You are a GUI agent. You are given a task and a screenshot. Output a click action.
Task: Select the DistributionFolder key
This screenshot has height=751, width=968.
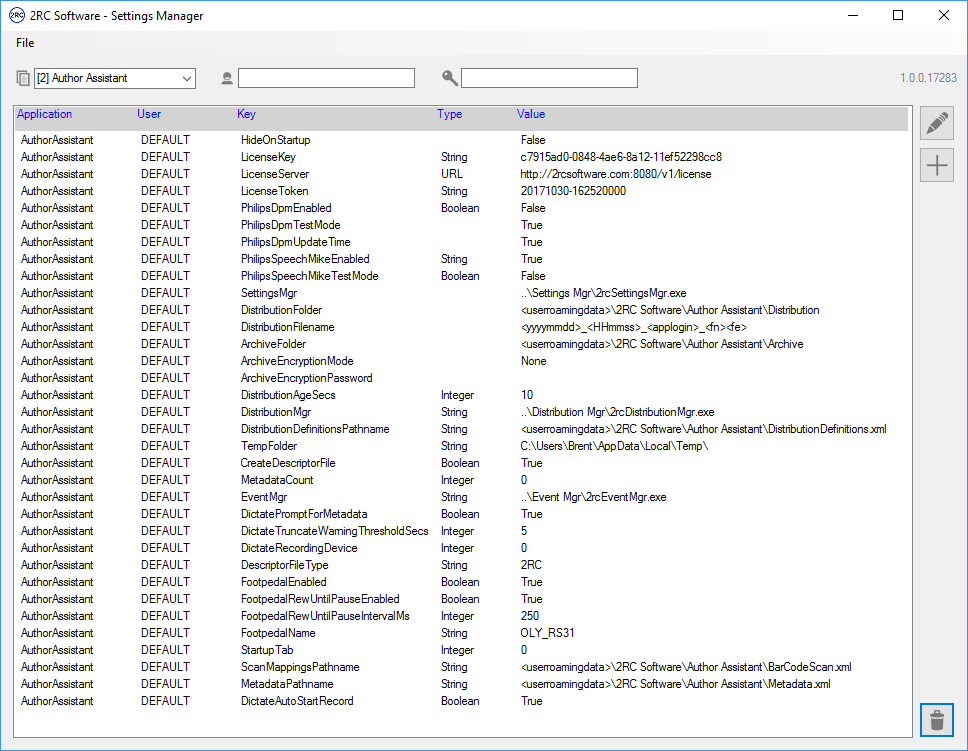[x=281, y=310]
